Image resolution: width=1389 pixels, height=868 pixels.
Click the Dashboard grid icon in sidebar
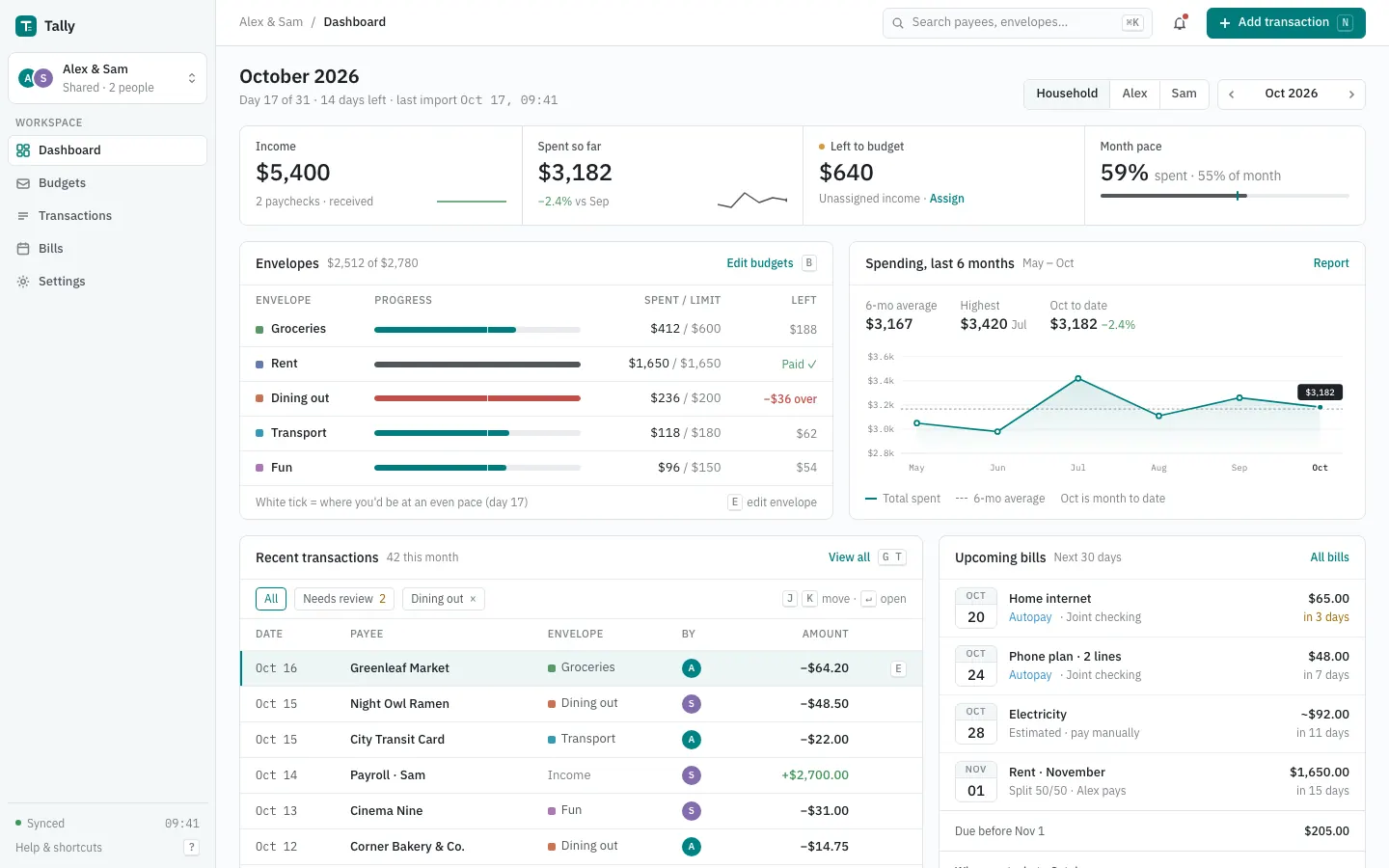tap(23, 150)
